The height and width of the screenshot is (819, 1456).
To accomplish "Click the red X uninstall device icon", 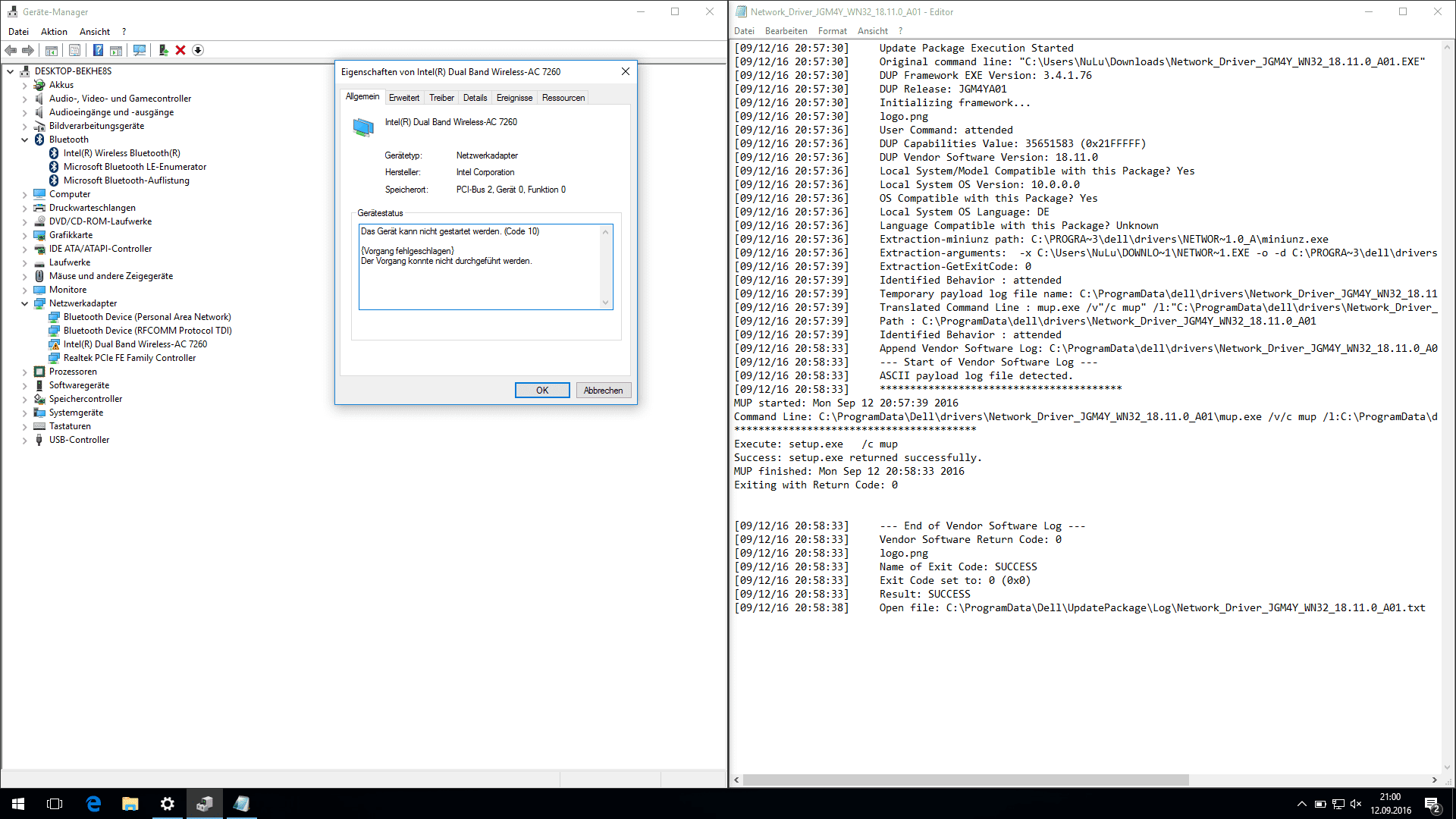I will click(x=180, y=50).
